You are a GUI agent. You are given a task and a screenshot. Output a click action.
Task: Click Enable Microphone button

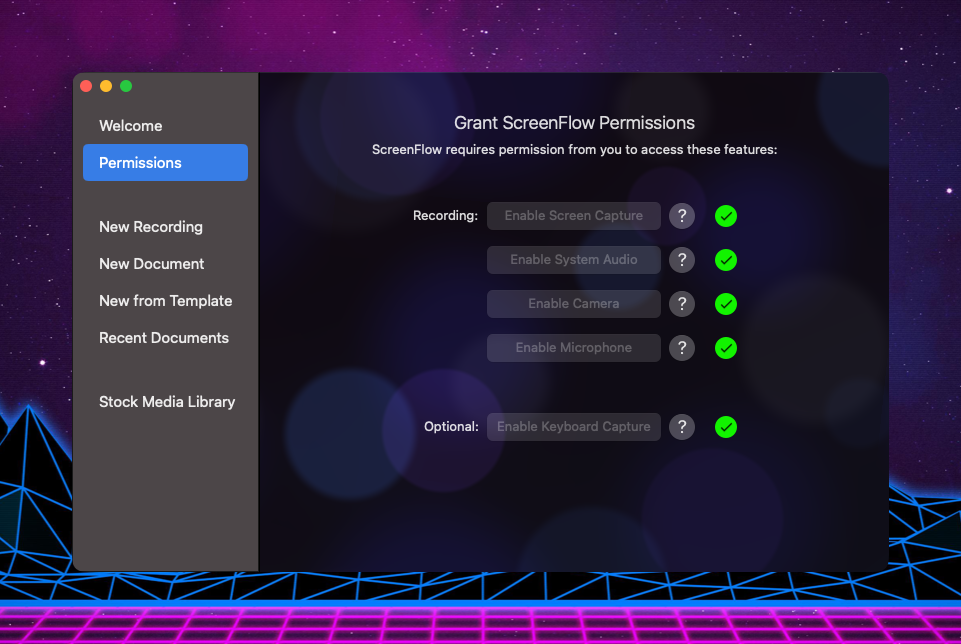coord(574,348)
